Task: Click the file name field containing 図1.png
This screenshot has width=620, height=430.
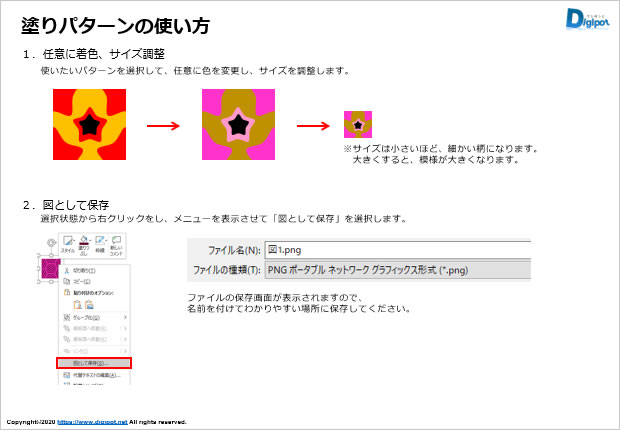Action: (x=397, y=249)
